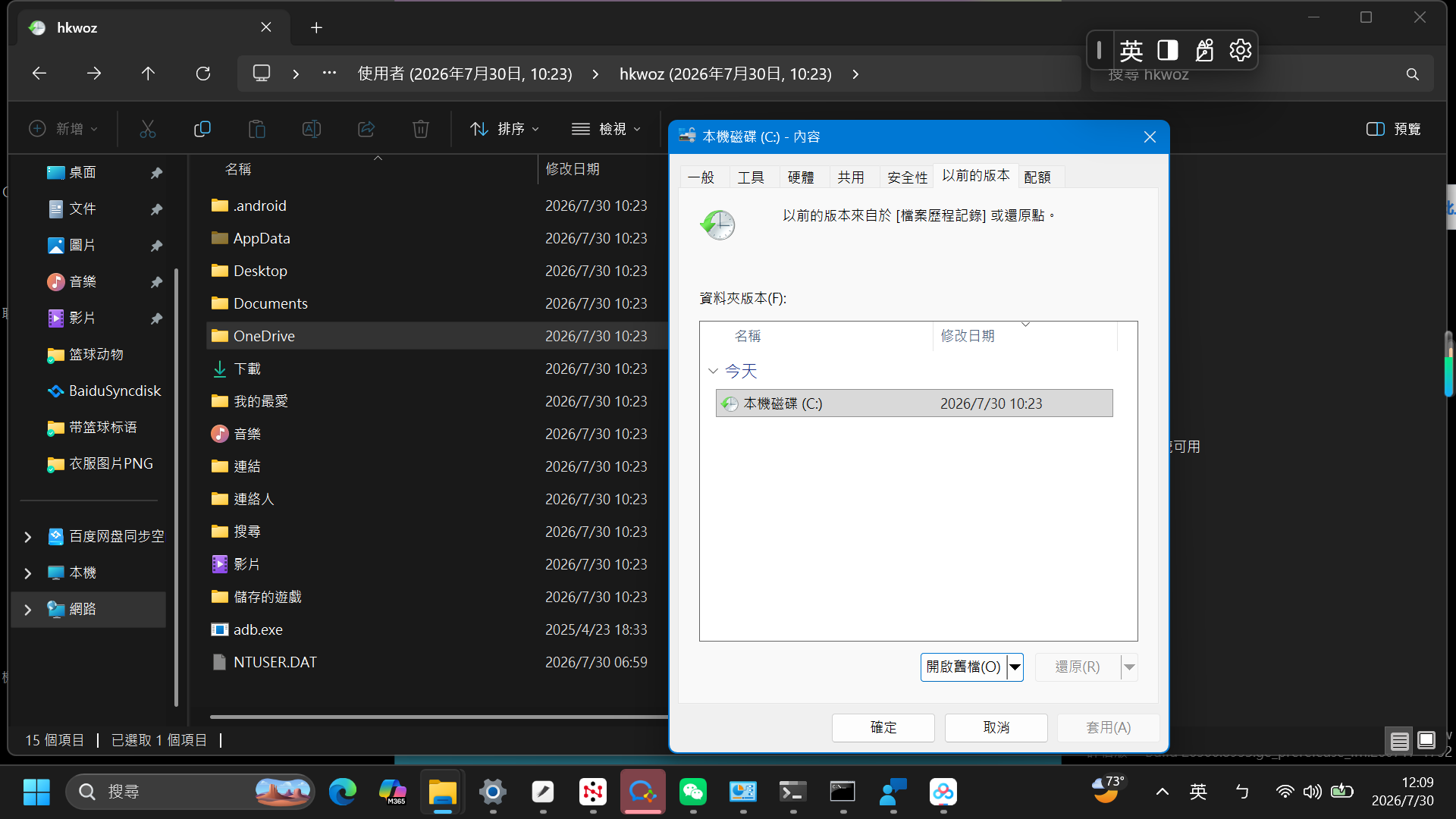Click the 取消 button
Screen dimensions: 1456x819
(996, 727)
